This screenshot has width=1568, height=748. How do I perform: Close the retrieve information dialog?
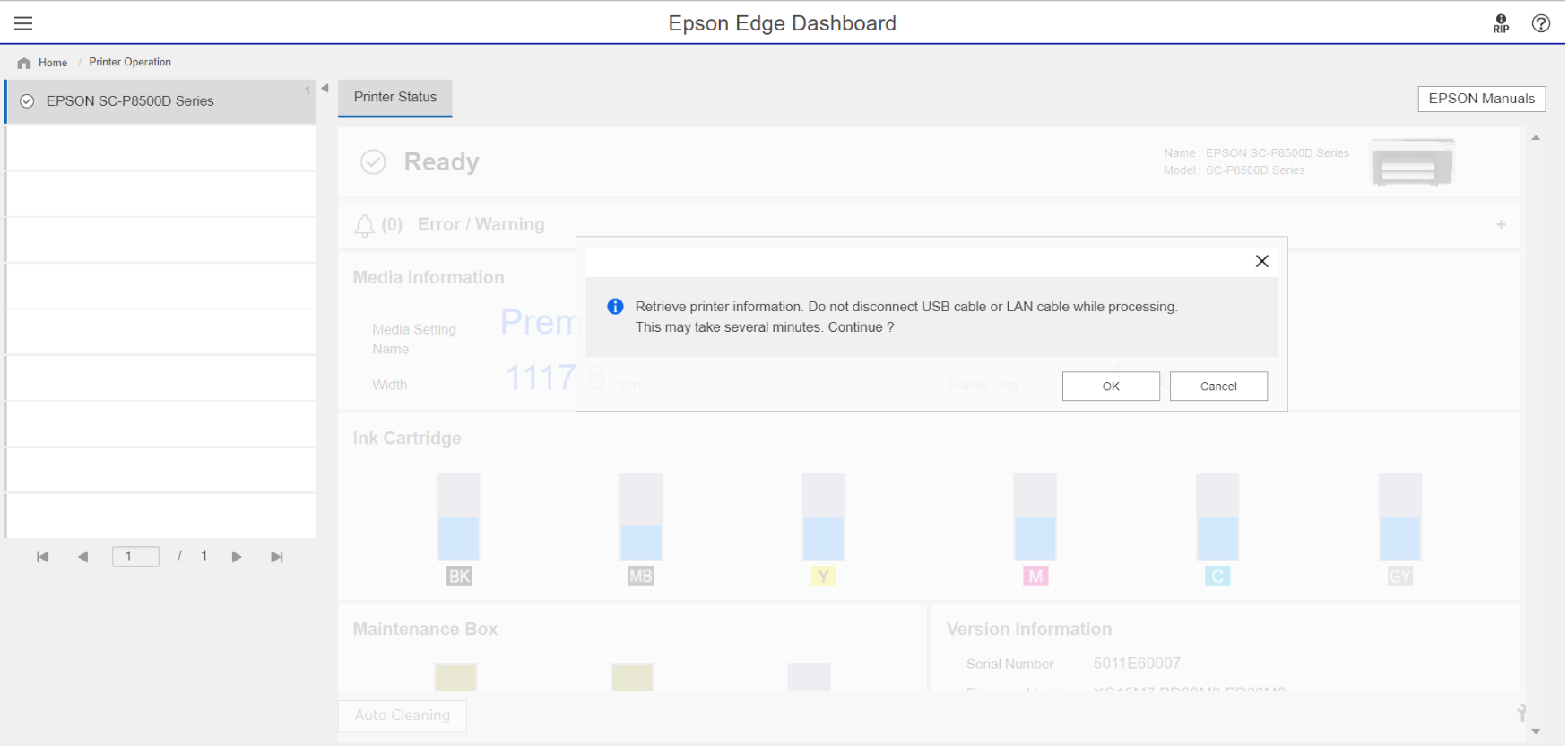(x=1264, y=261)
